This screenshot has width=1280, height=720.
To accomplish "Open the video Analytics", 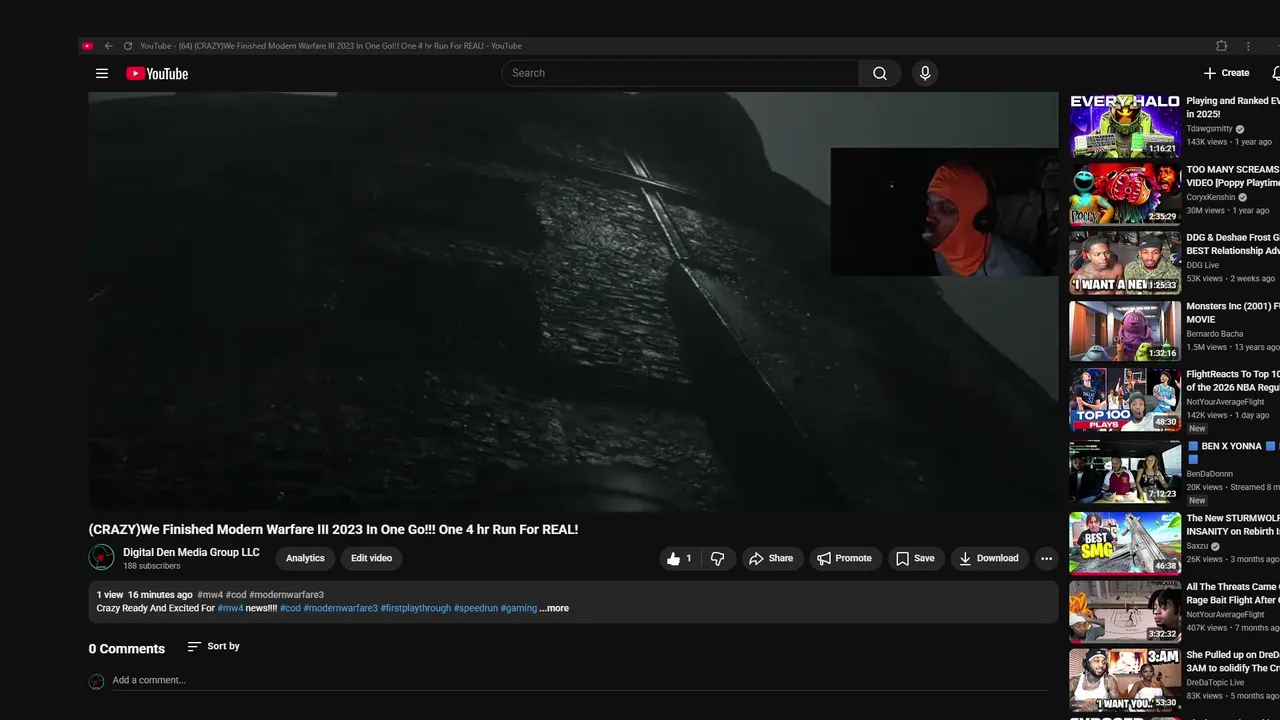I will tap(305, 559).
